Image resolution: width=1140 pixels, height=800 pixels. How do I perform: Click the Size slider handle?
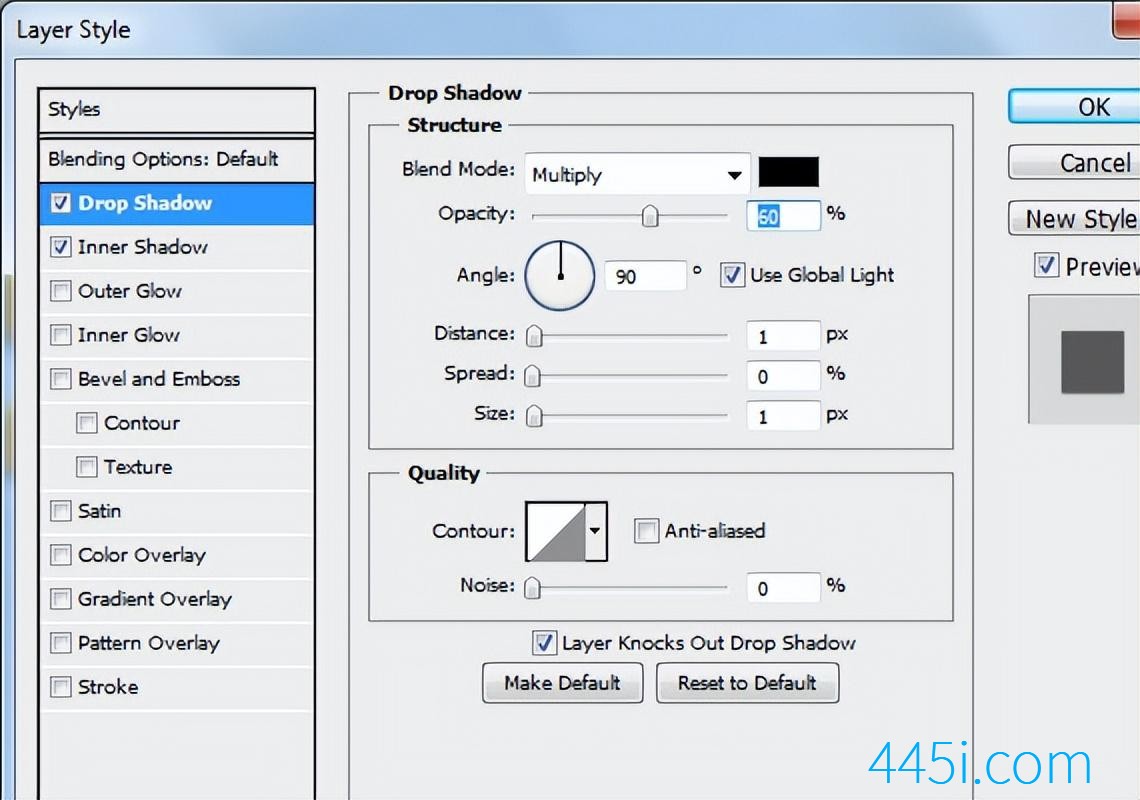point(534,416)
